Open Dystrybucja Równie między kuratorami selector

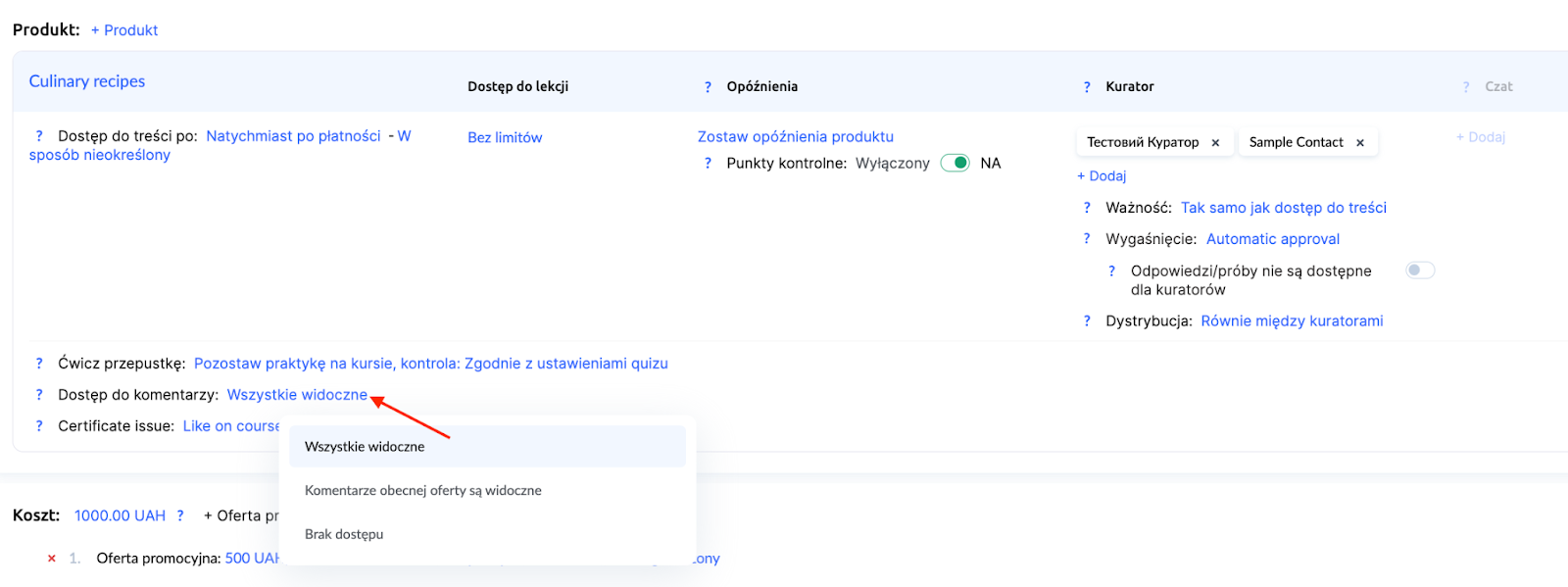(x=1292, y=321)
